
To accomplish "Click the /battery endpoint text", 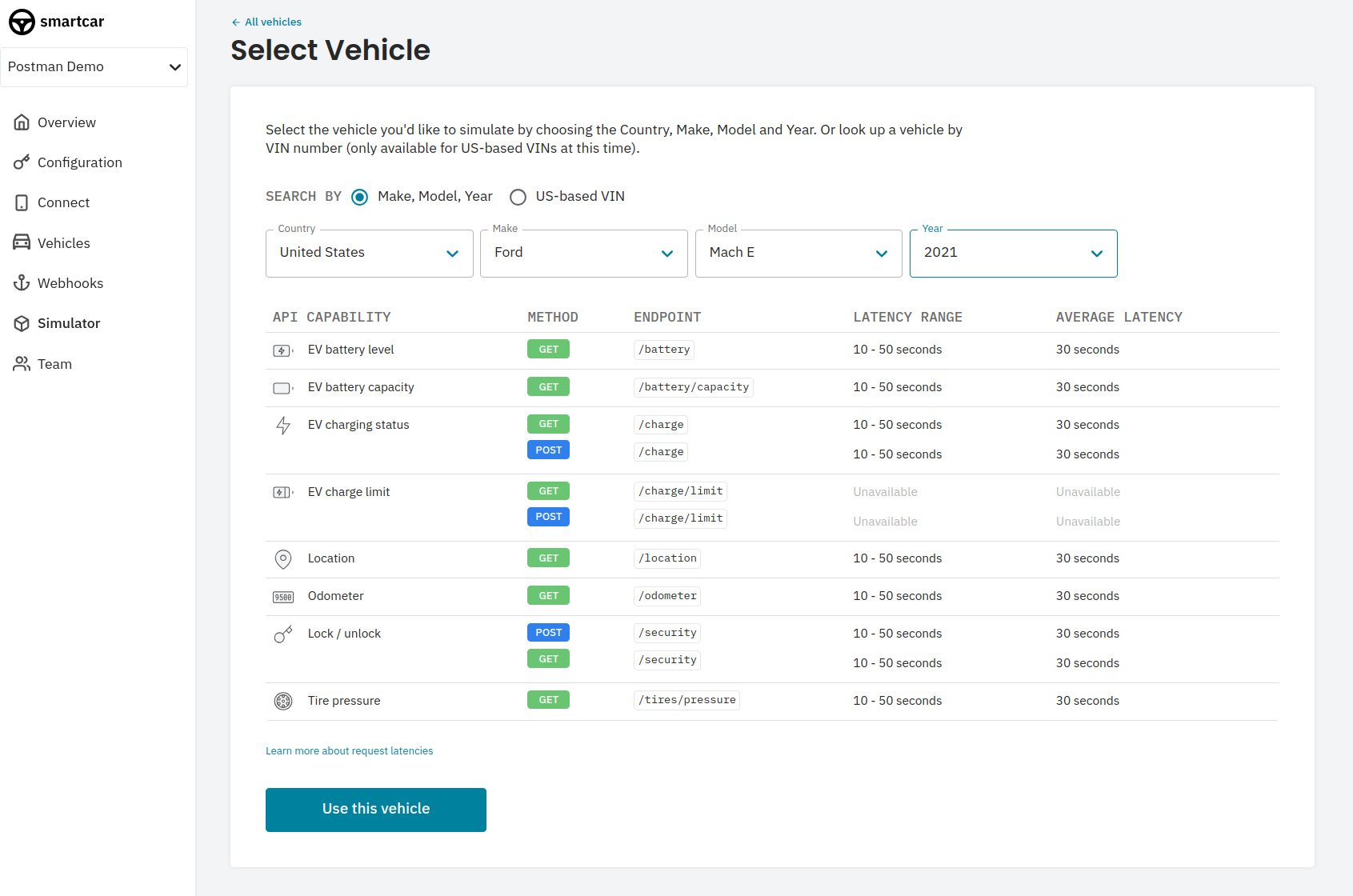I will tap(664, 350).
